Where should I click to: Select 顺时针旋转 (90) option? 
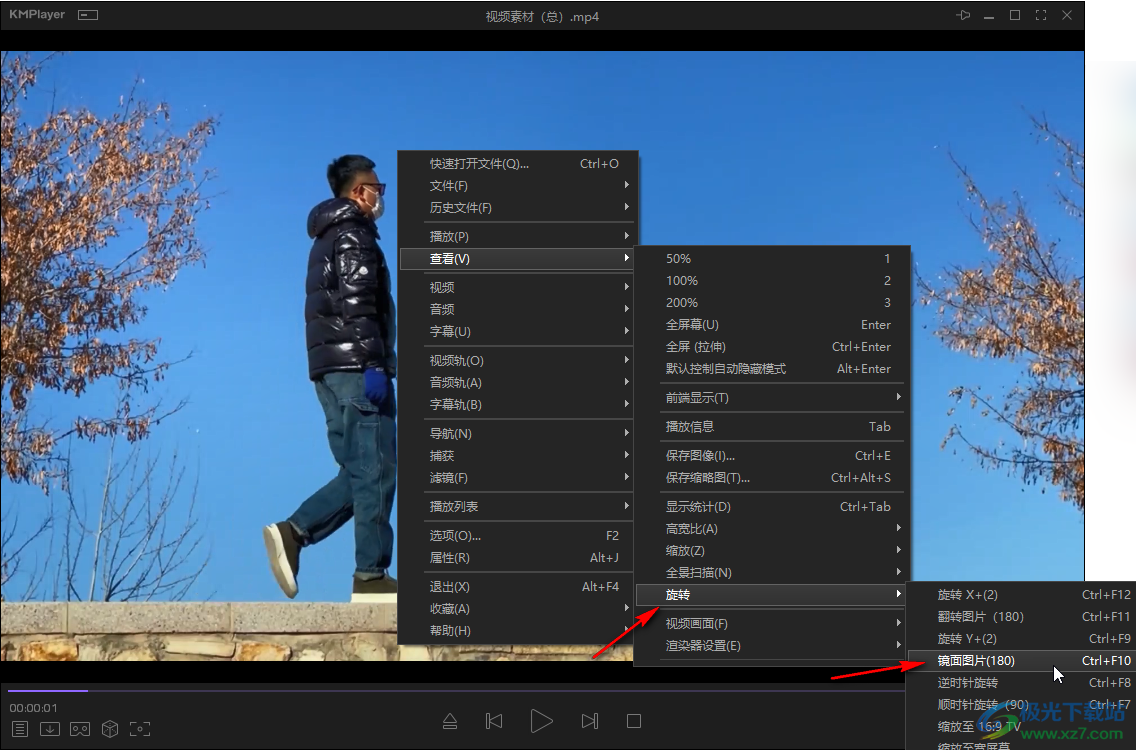[x=1022, y=705]
